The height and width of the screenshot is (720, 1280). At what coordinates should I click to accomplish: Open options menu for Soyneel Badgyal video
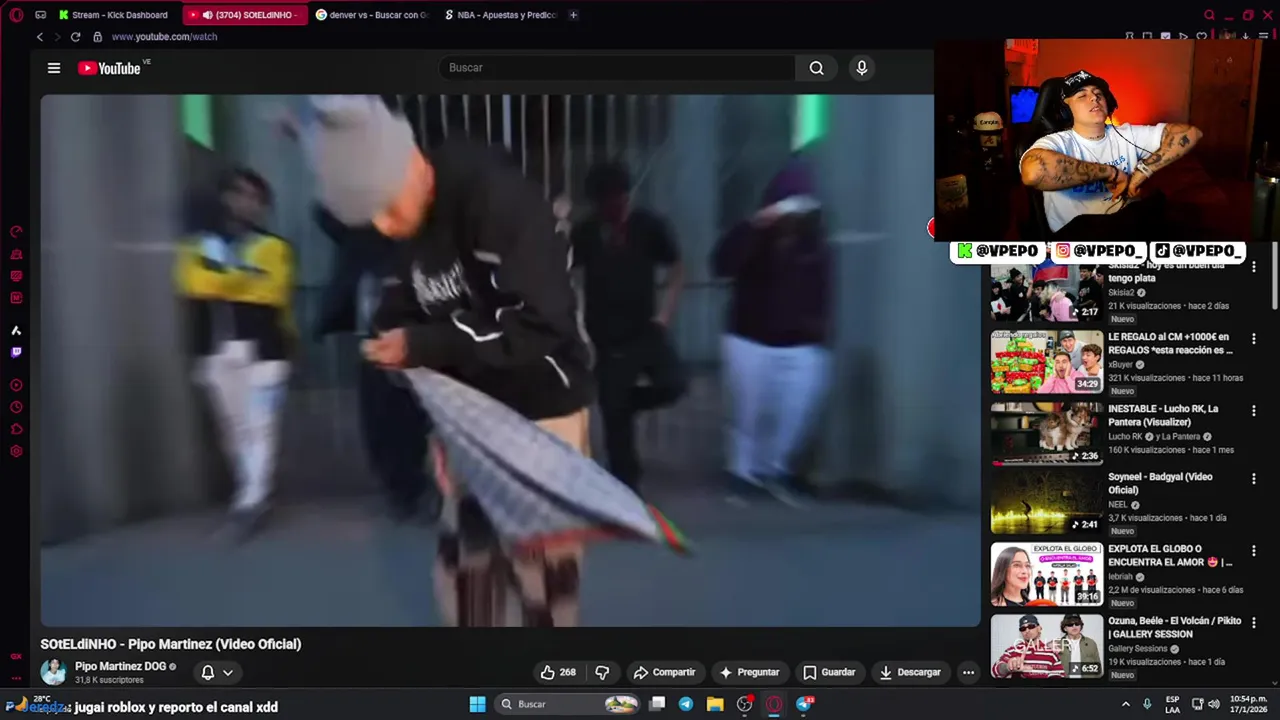click(1254, 479)
